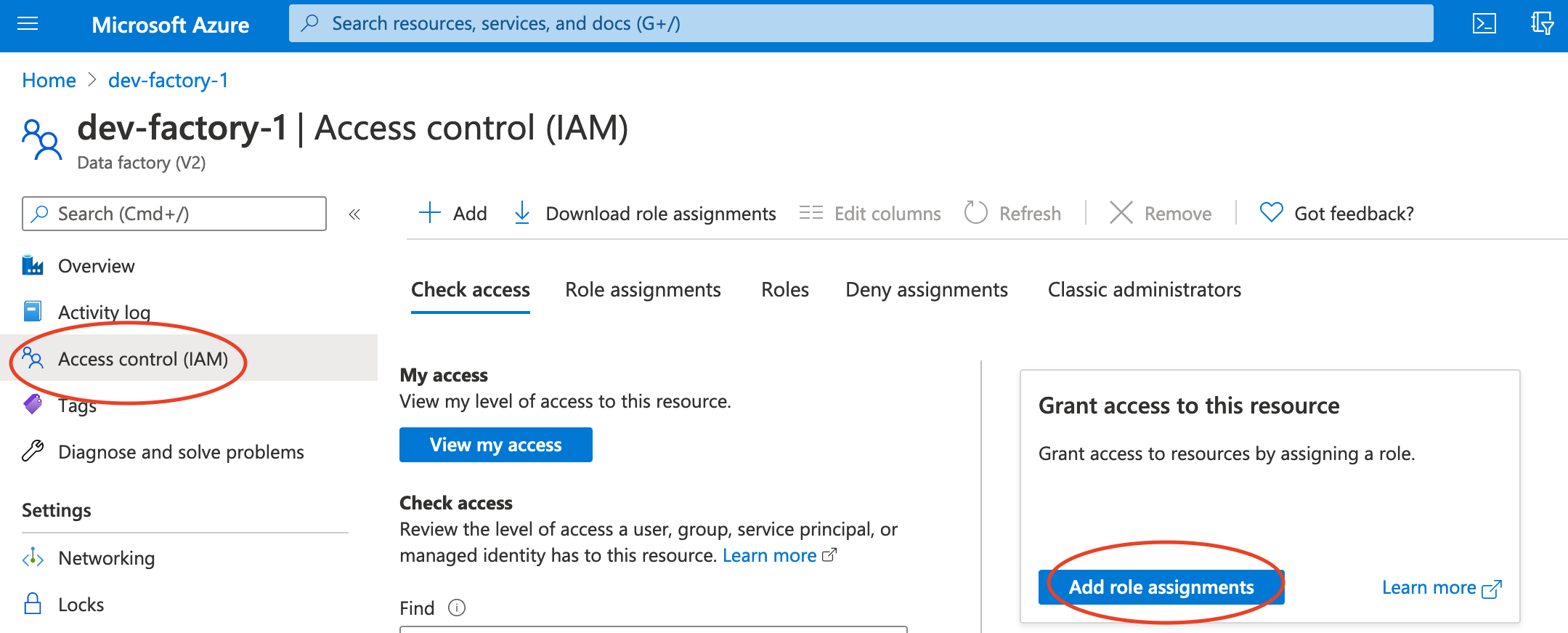Click Remove in the toolbar
Screen dimensions: 1568x633
coord(1161,214)
